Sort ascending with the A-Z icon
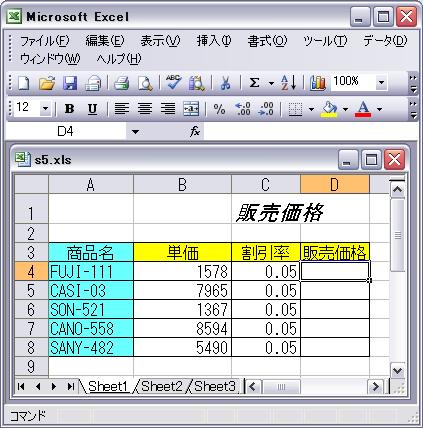423x428 pixels. 289,83
